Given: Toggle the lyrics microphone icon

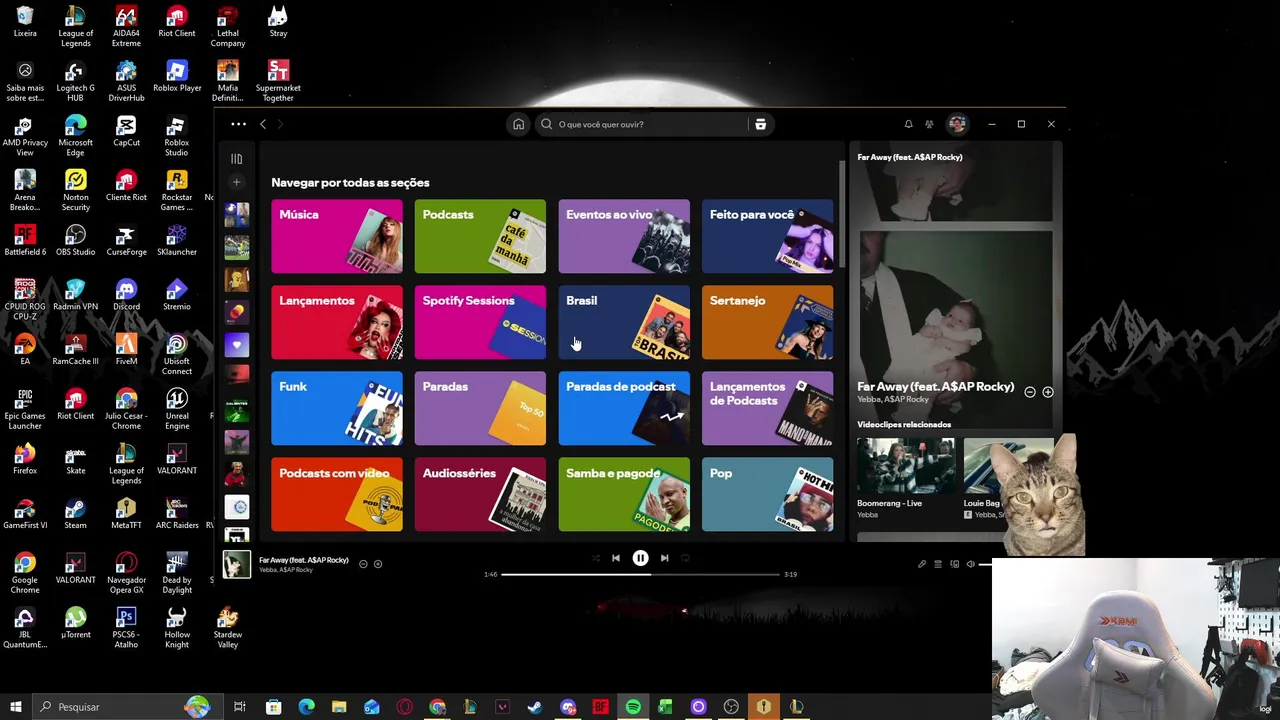Looking at the screenshot, I should click(922, 564).
